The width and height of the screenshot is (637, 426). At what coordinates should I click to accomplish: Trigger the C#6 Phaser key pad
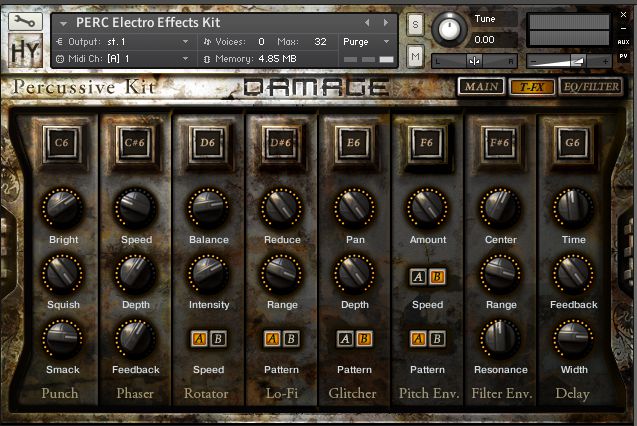(x=134, y=143)
